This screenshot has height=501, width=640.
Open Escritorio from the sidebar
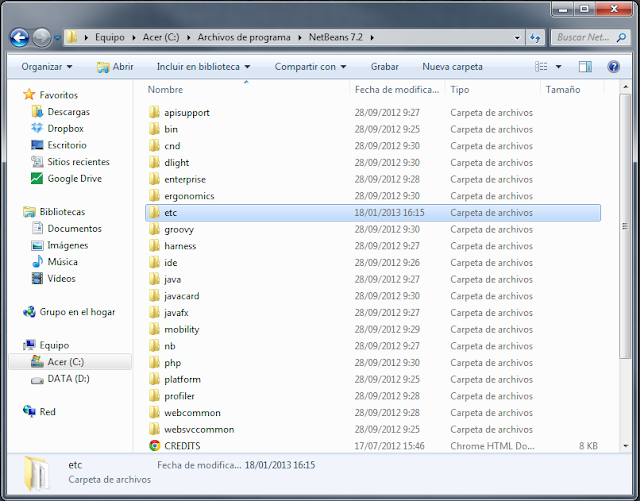[x=67, y=145]
